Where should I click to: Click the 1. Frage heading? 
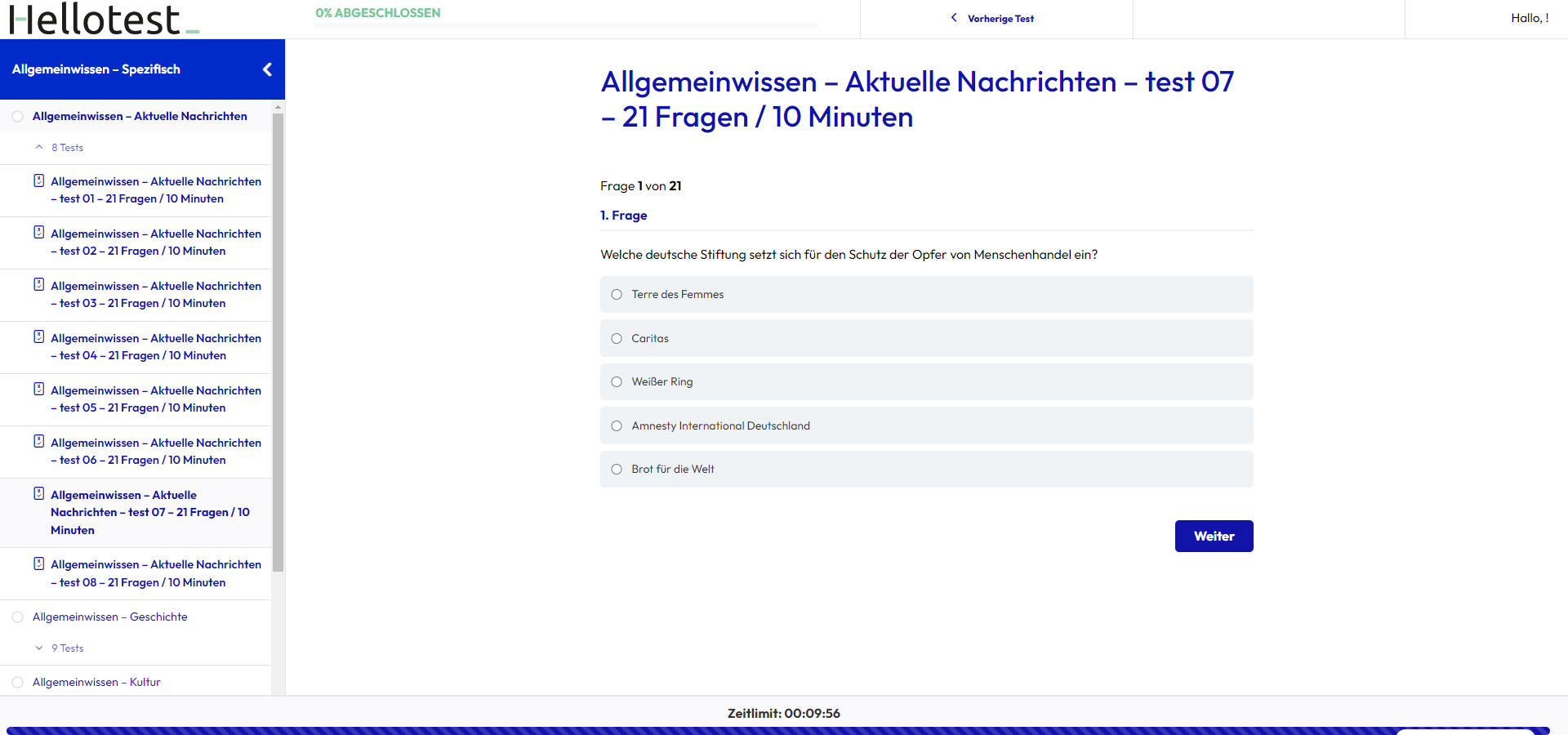(624, 216)
